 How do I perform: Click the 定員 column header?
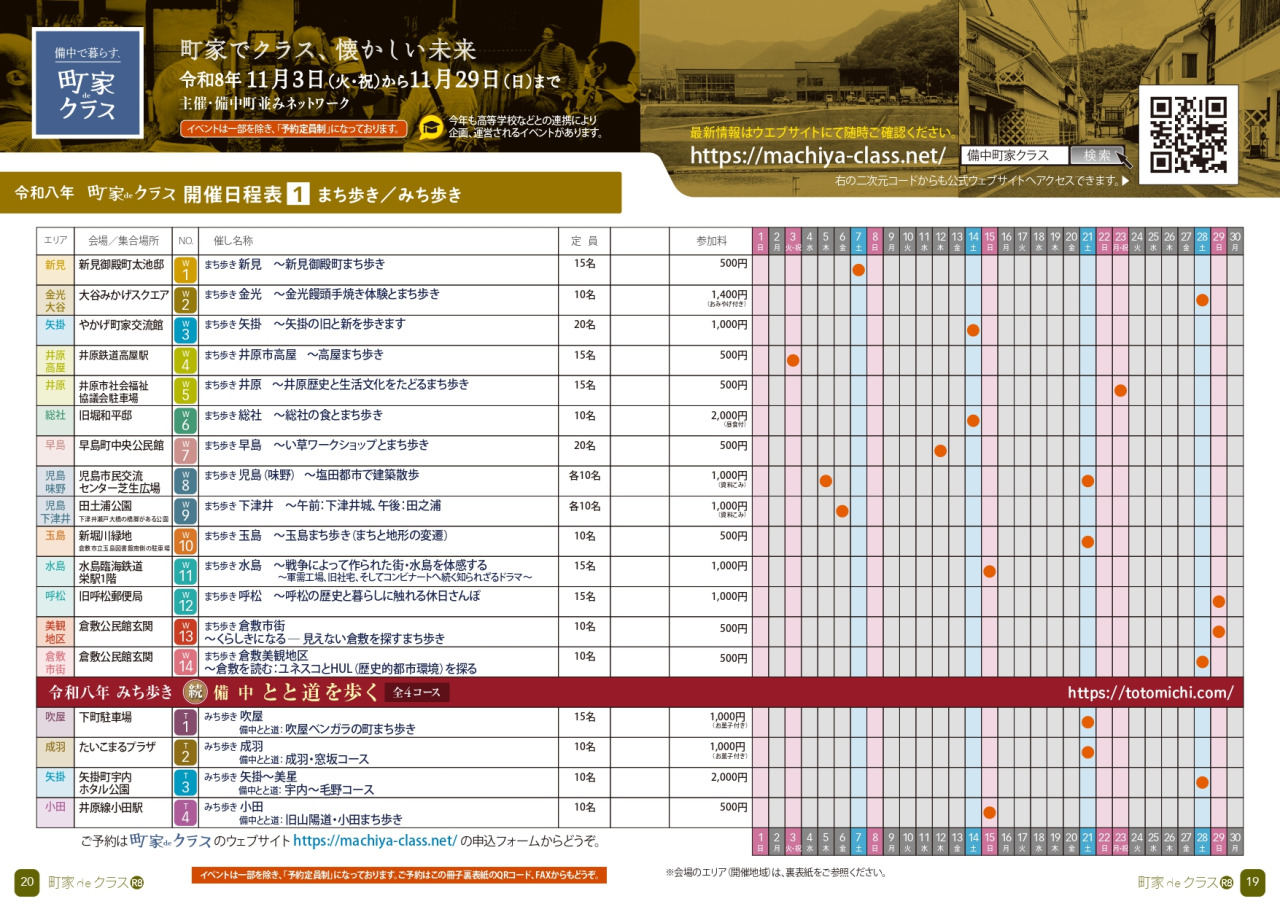point(584,241)
